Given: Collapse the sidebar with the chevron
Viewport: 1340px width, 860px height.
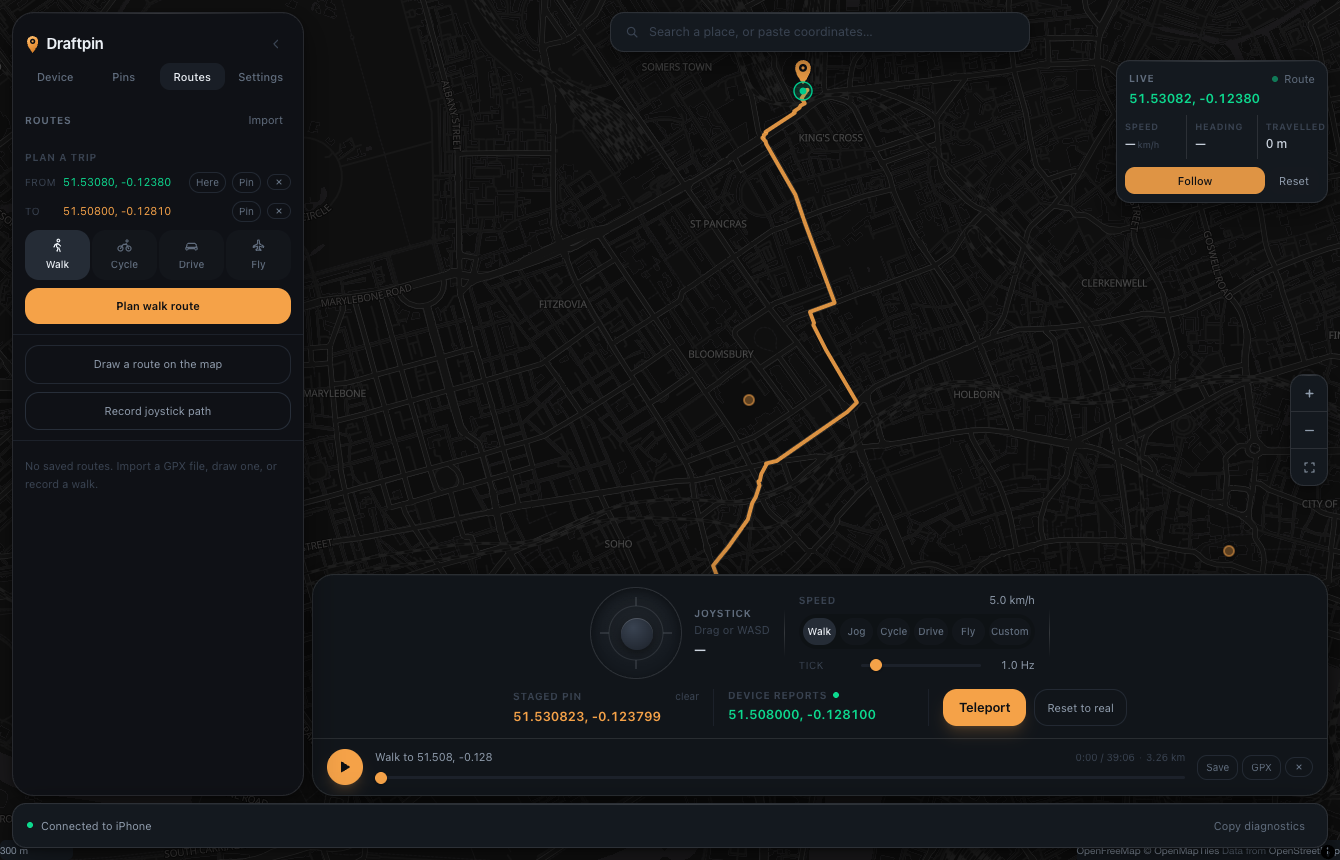Looking at the screenshot, I should tap(276, 44).
